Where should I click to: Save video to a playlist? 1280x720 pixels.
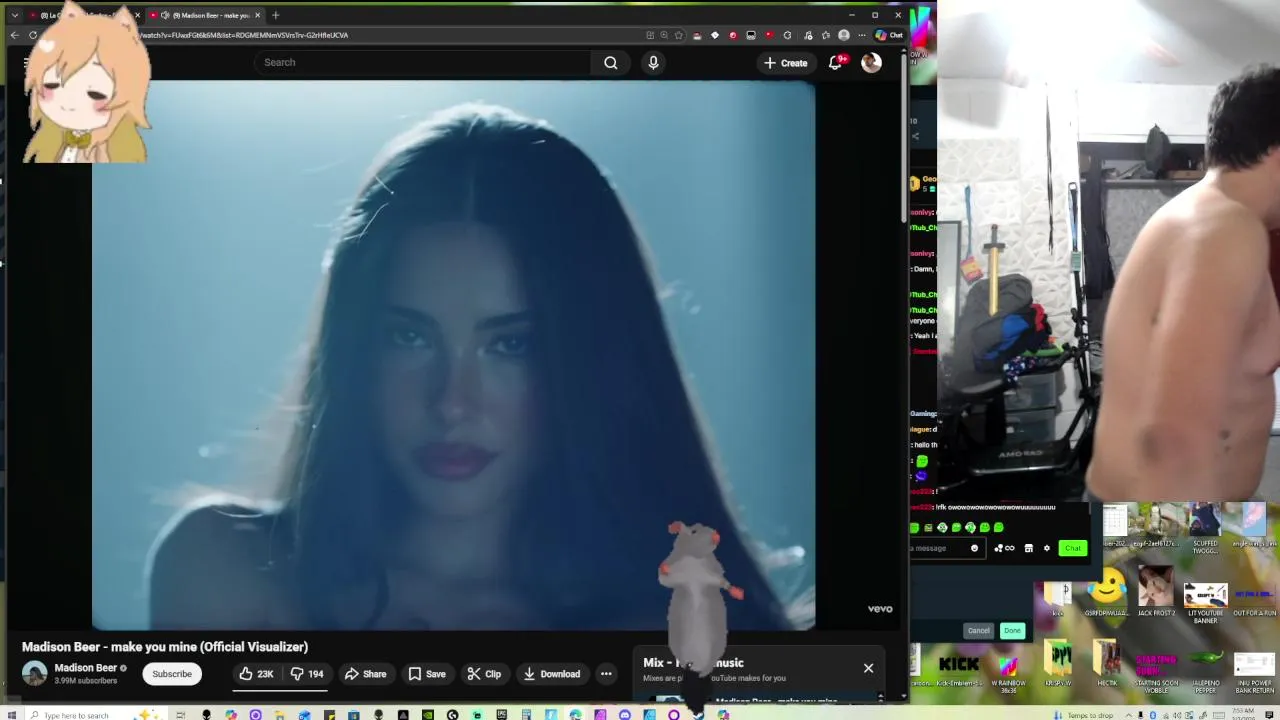[427, 674]
